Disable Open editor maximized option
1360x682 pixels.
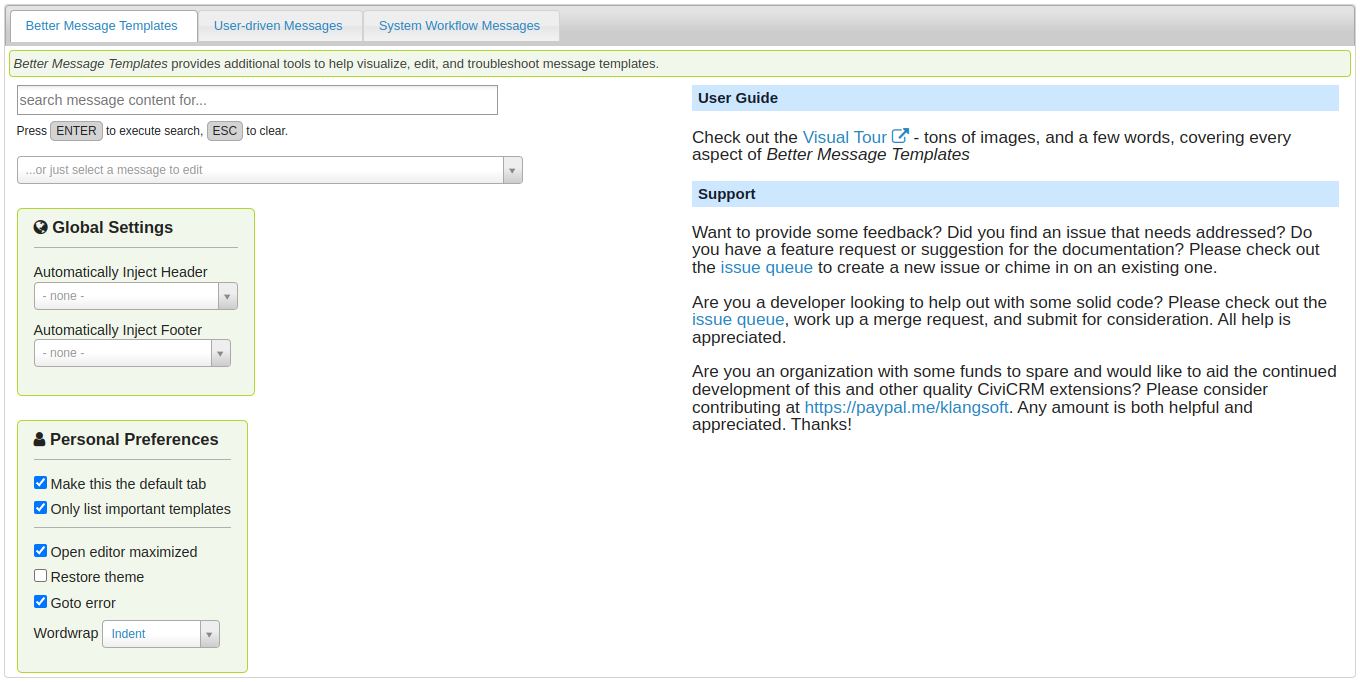point(41,551)
